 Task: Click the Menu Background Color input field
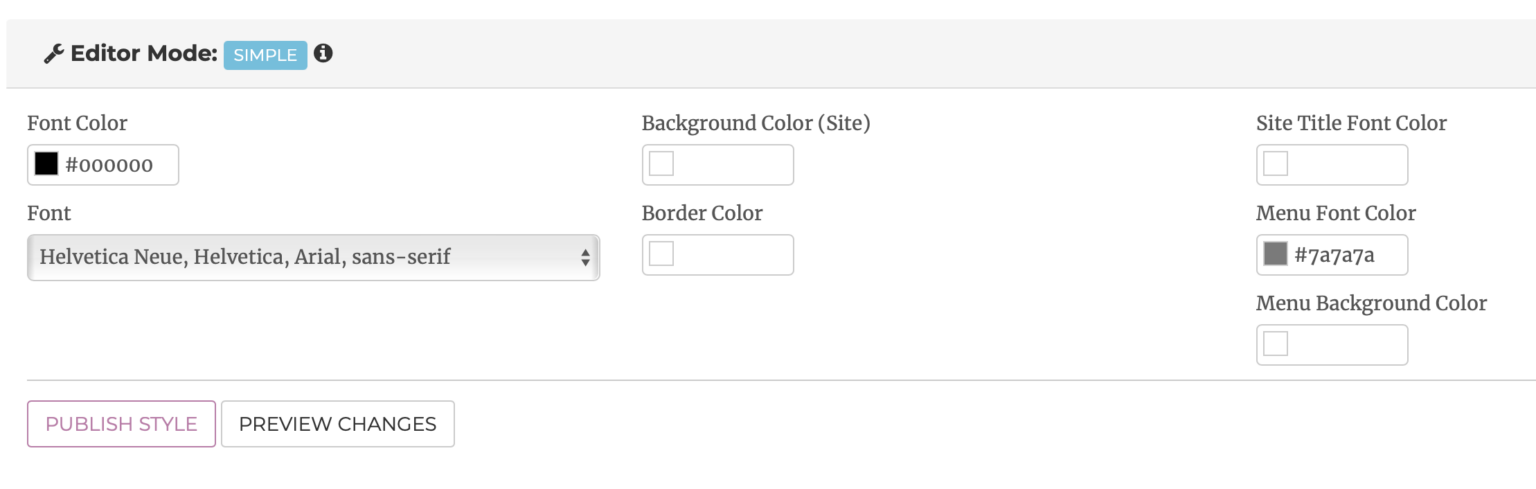pyautogui.click(x=1346, y=345)
